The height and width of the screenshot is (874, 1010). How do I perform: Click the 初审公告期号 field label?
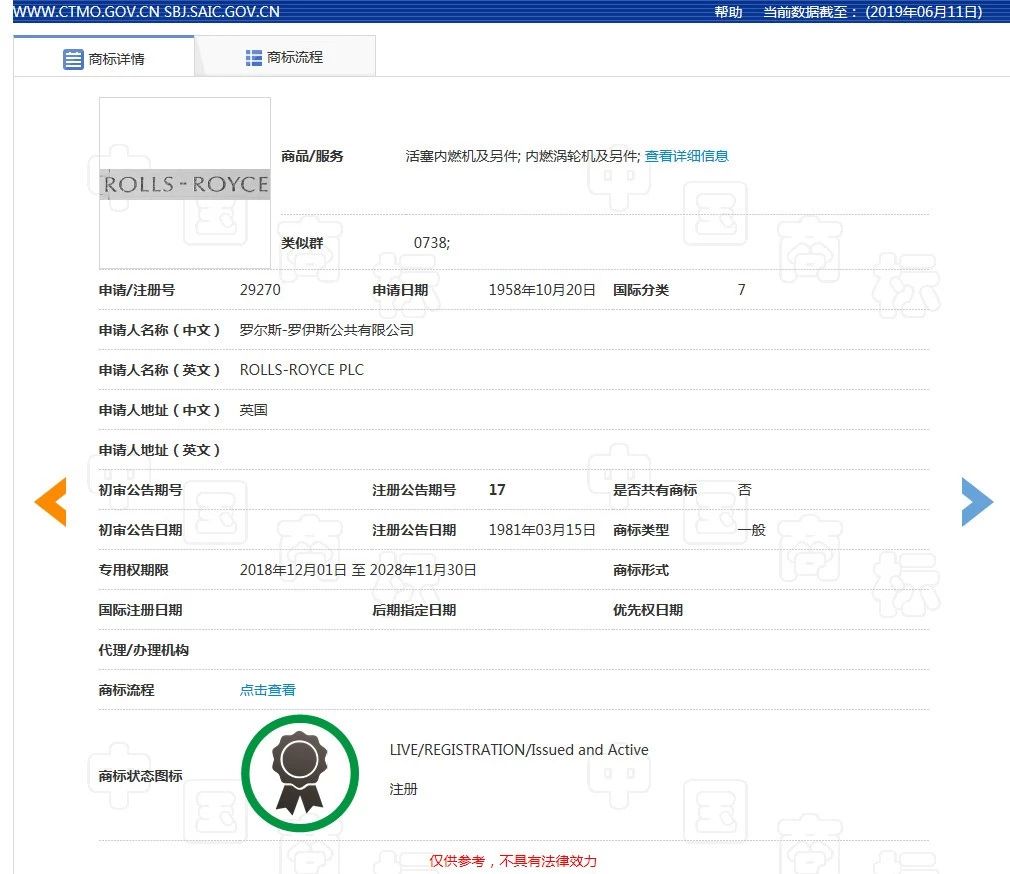click(x=140, y=489)
